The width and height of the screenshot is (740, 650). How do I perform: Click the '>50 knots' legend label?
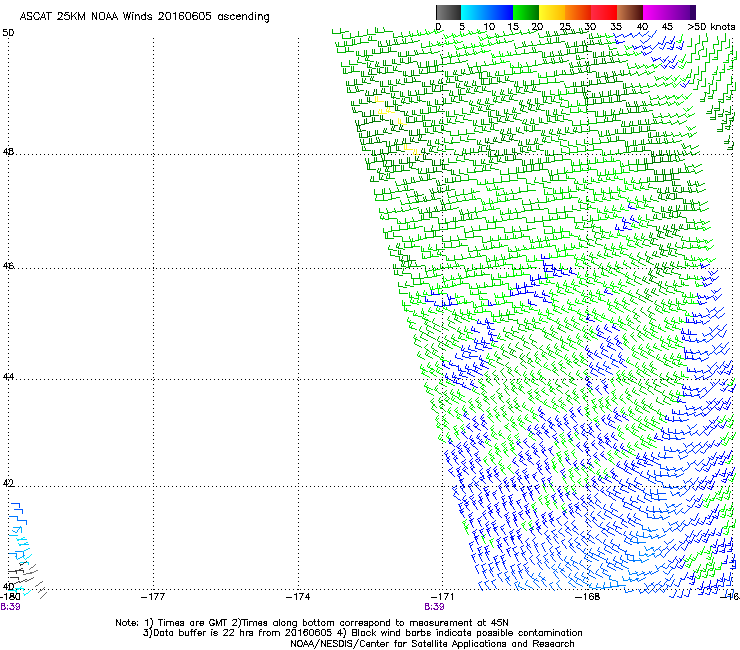click(x=711, y=27)
